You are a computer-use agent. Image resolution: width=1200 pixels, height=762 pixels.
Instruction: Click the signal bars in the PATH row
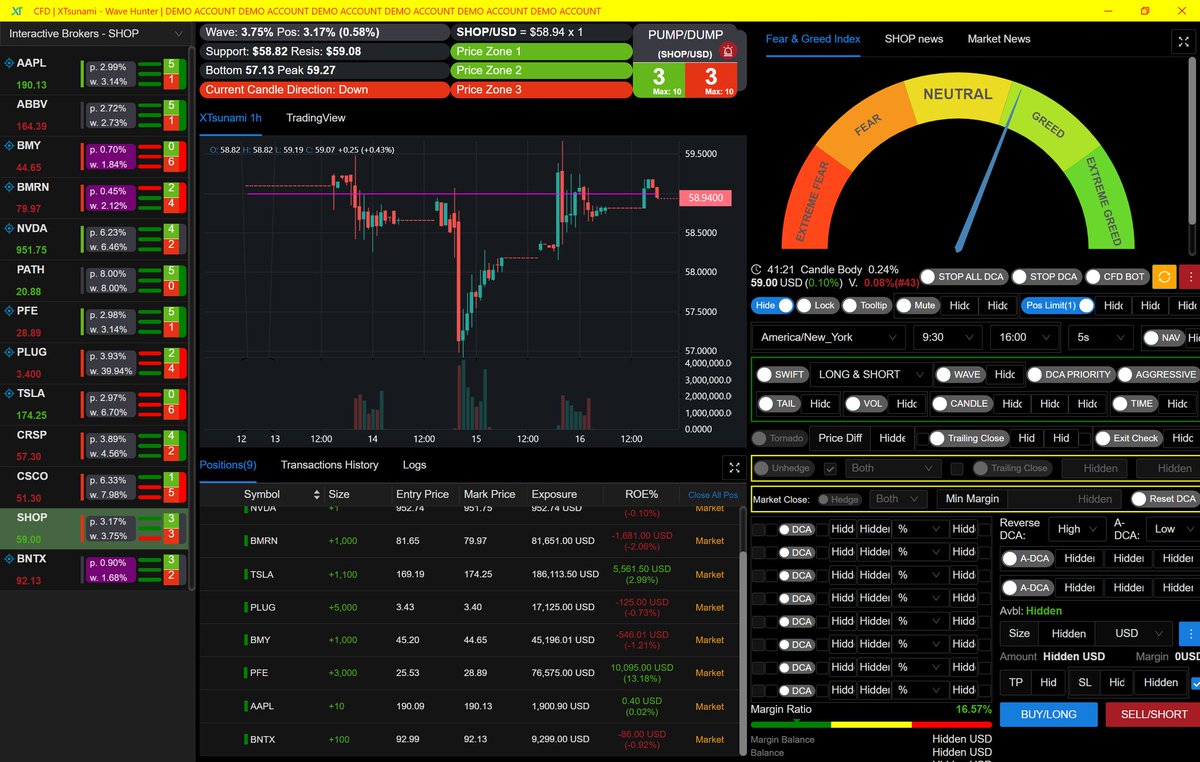pos(149,279)
